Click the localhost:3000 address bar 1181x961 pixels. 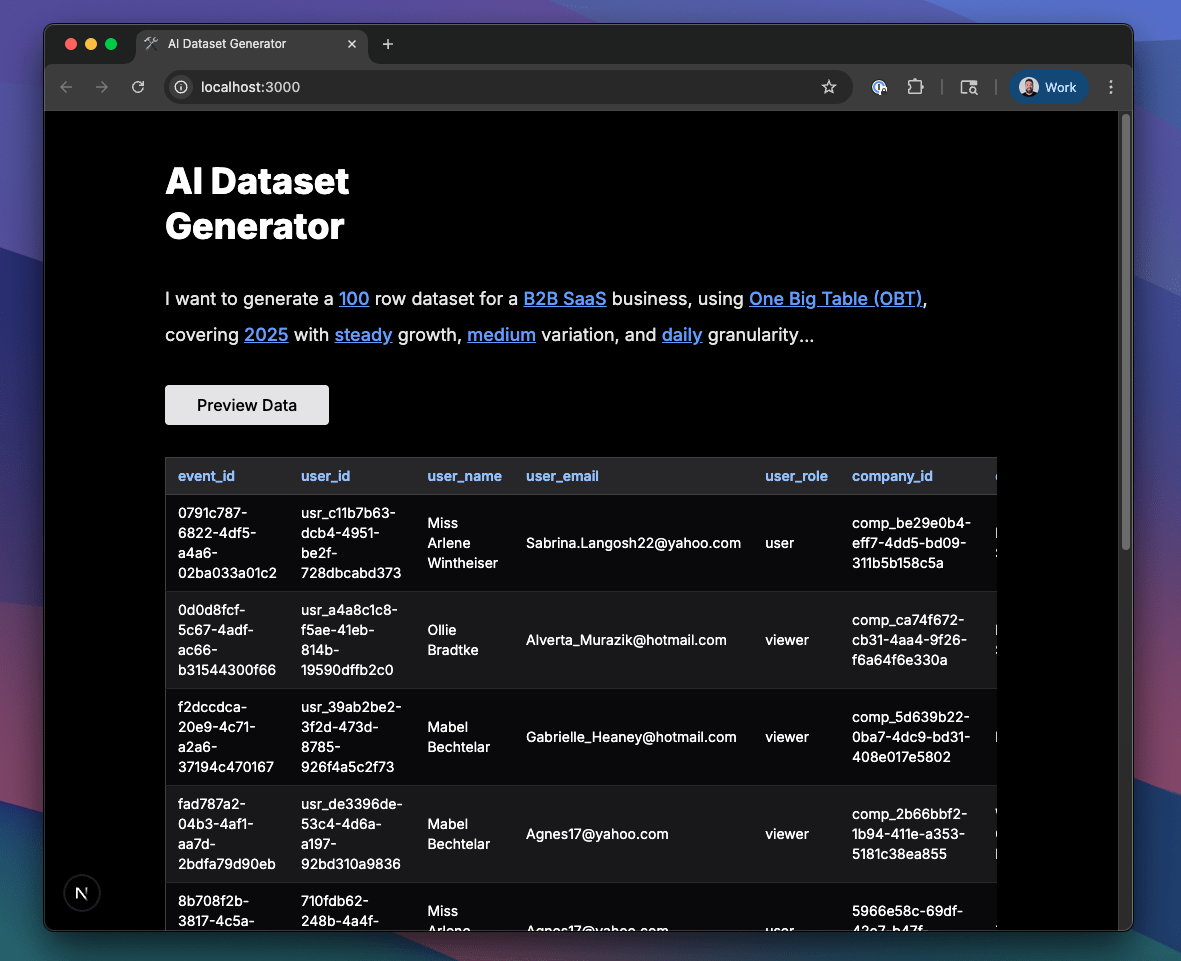[500, 87]
